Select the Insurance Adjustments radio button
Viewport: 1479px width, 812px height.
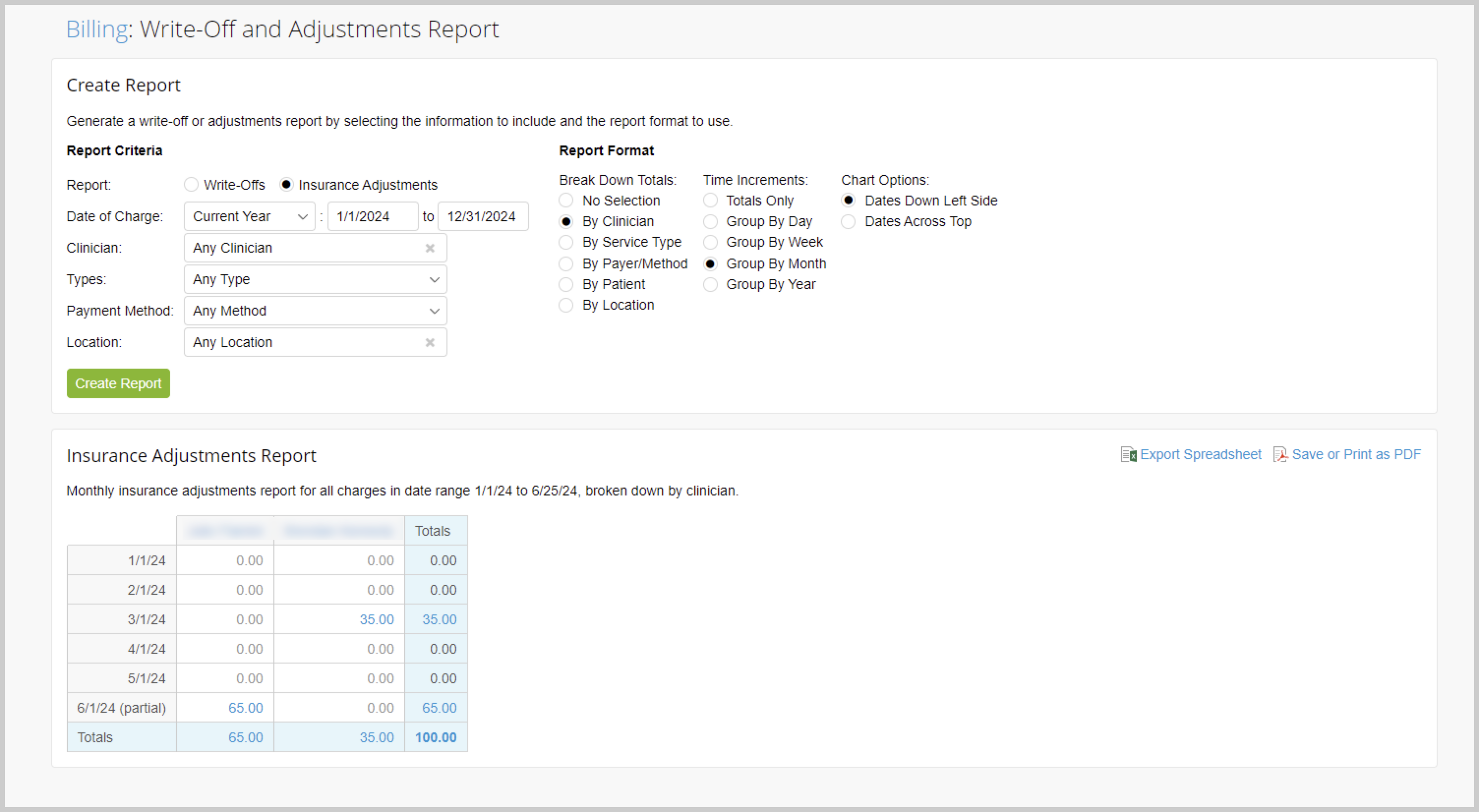click(286, 185)
